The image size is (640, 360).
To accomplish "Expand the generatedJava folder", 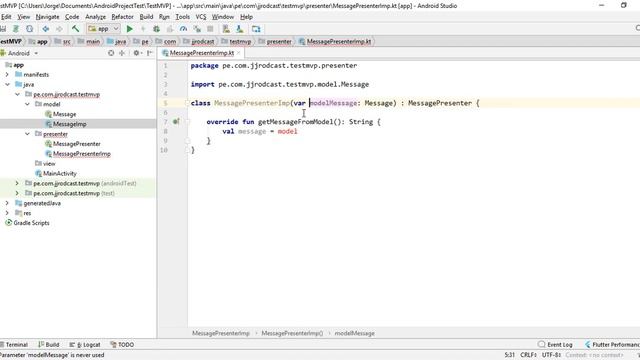I will click(7, 203).
